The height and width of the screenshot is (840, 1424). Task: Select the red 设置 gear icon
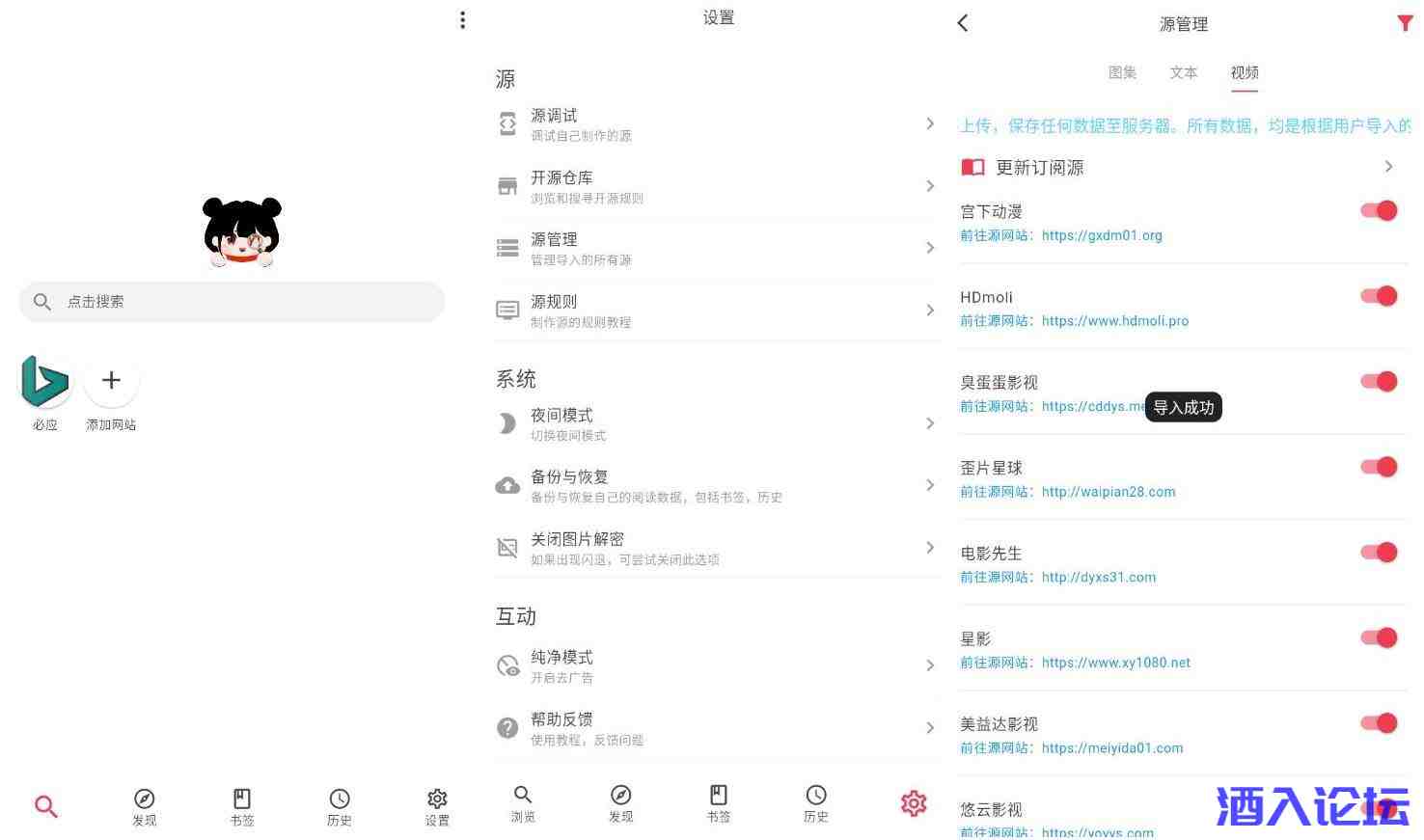[914, 802]
